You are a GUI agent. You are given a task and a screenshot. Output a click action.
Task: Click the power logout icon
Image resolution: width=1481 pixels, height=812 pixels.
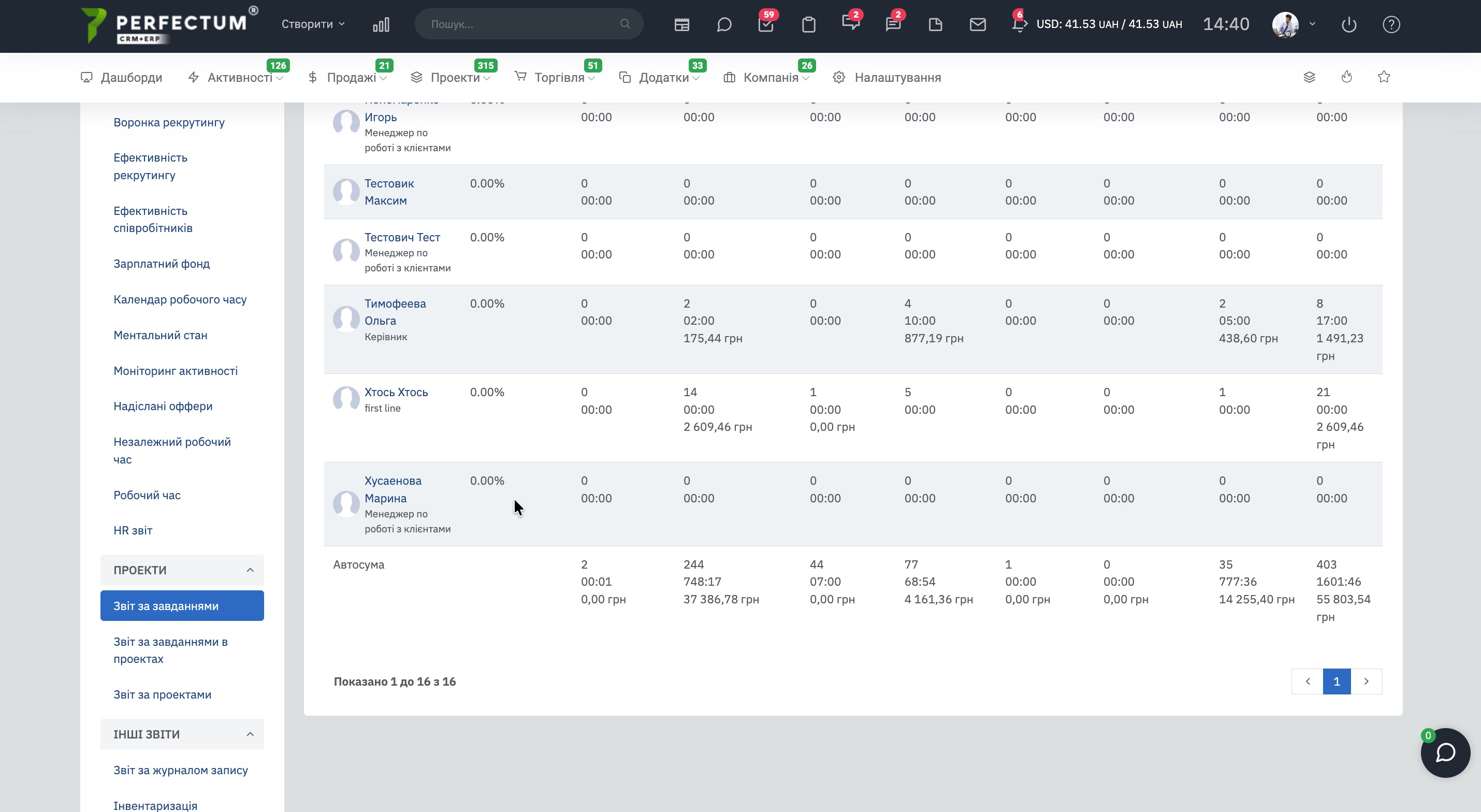click(1349, 25)
